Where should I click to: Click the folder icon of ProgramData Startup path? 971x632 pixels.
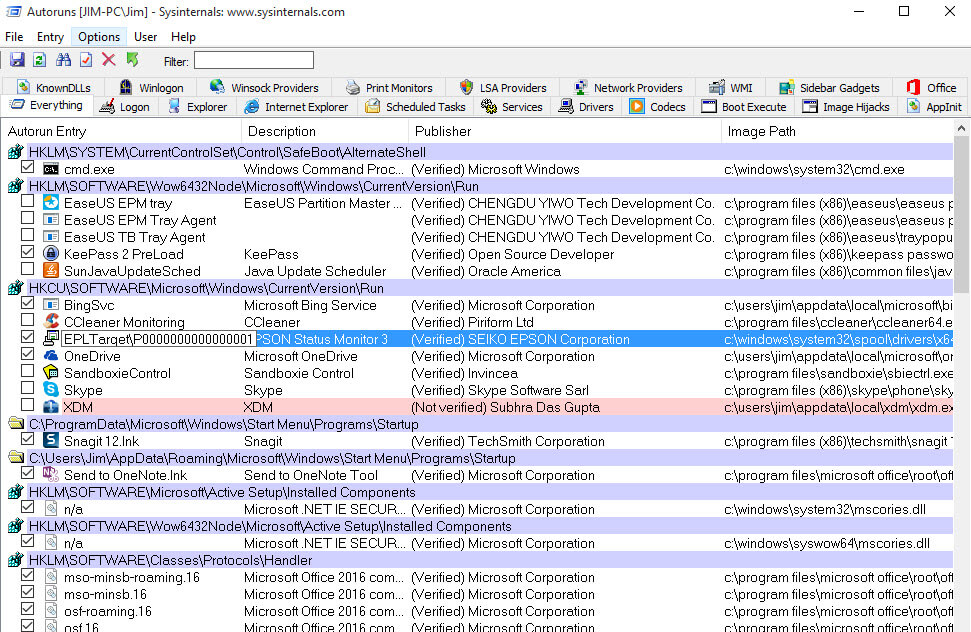pyautogui.click(x=15, y=423)
